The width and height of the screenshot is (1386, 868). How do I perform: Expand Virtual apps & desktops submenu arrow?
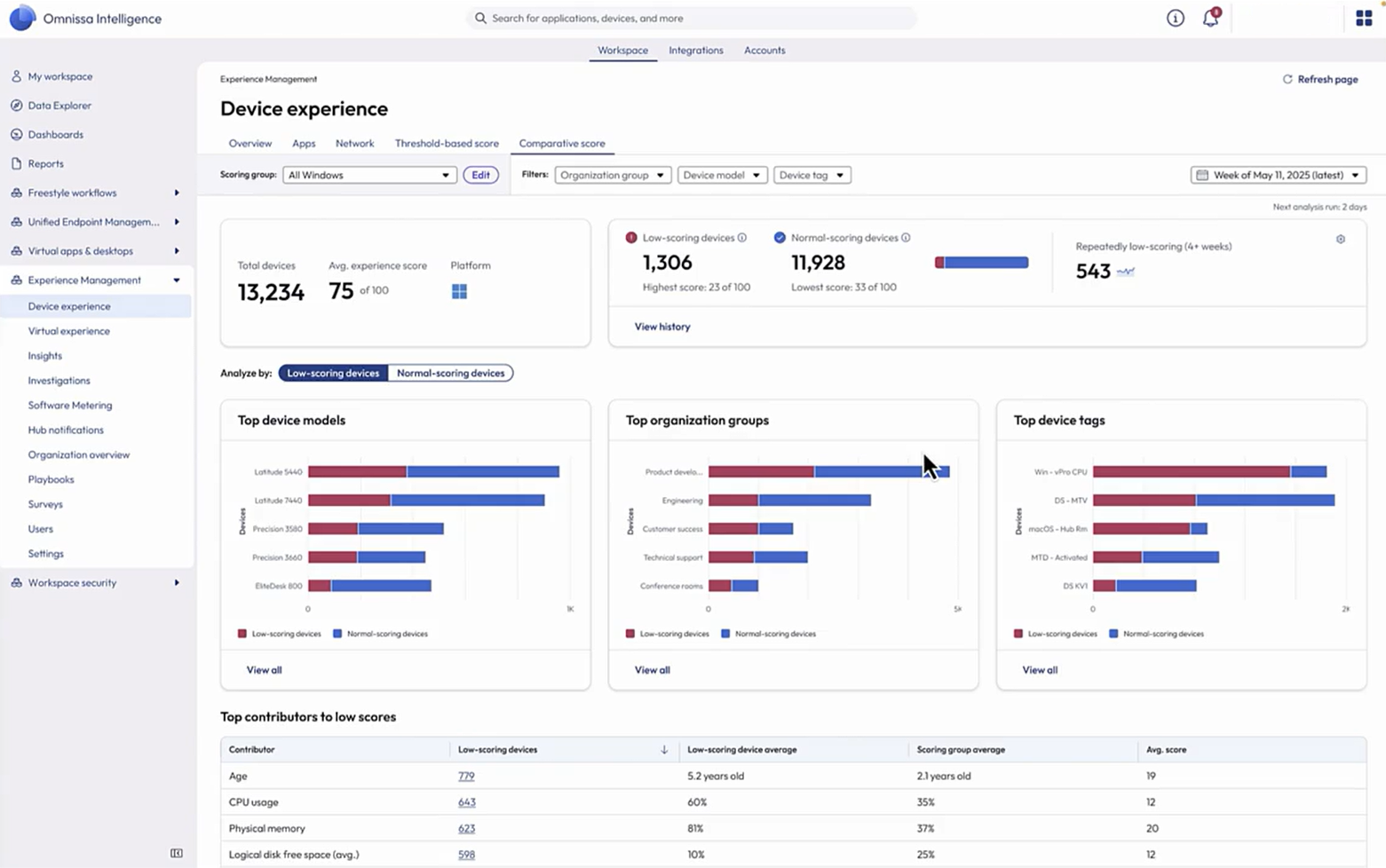coord(177,251)
